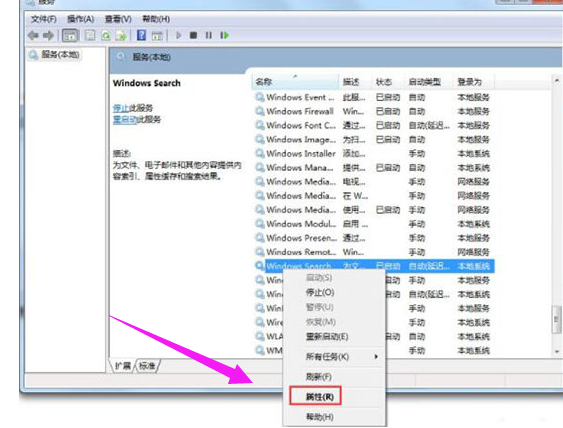563x428 pixels.
Task: Open the 文件(F) menu
Action: click(43, 19)
